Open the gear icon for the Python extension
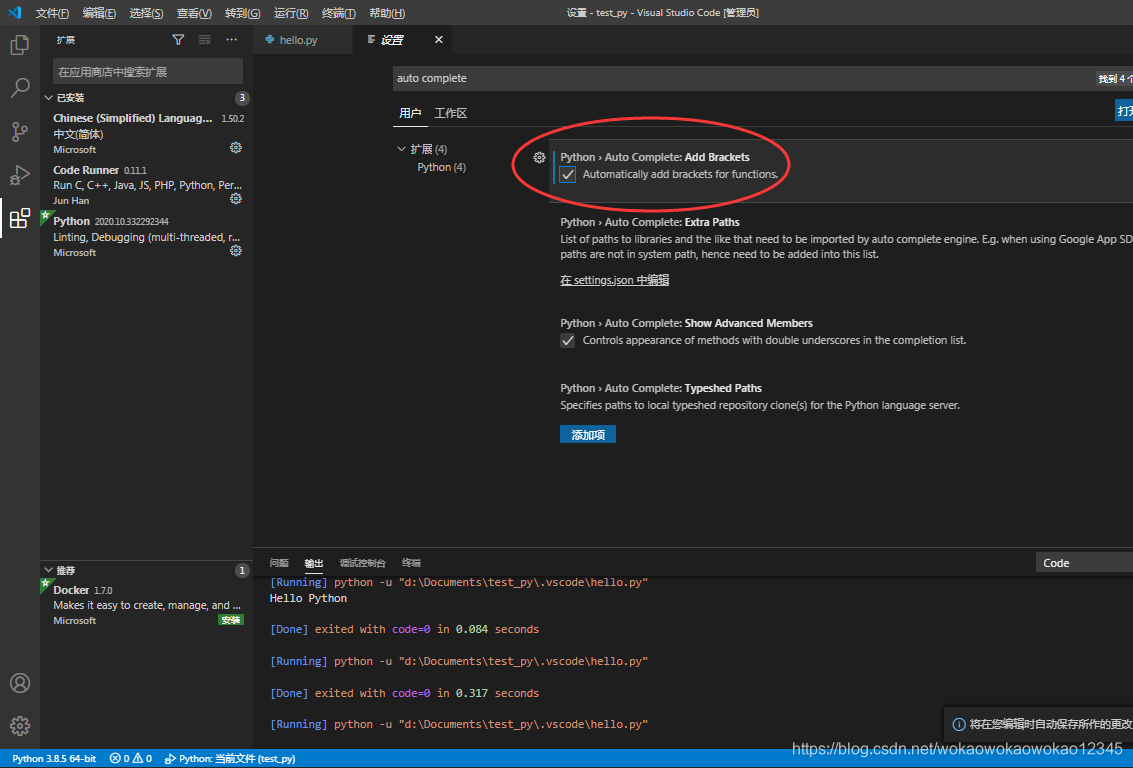Screen dimensions: 1133x768 (235, 251)
